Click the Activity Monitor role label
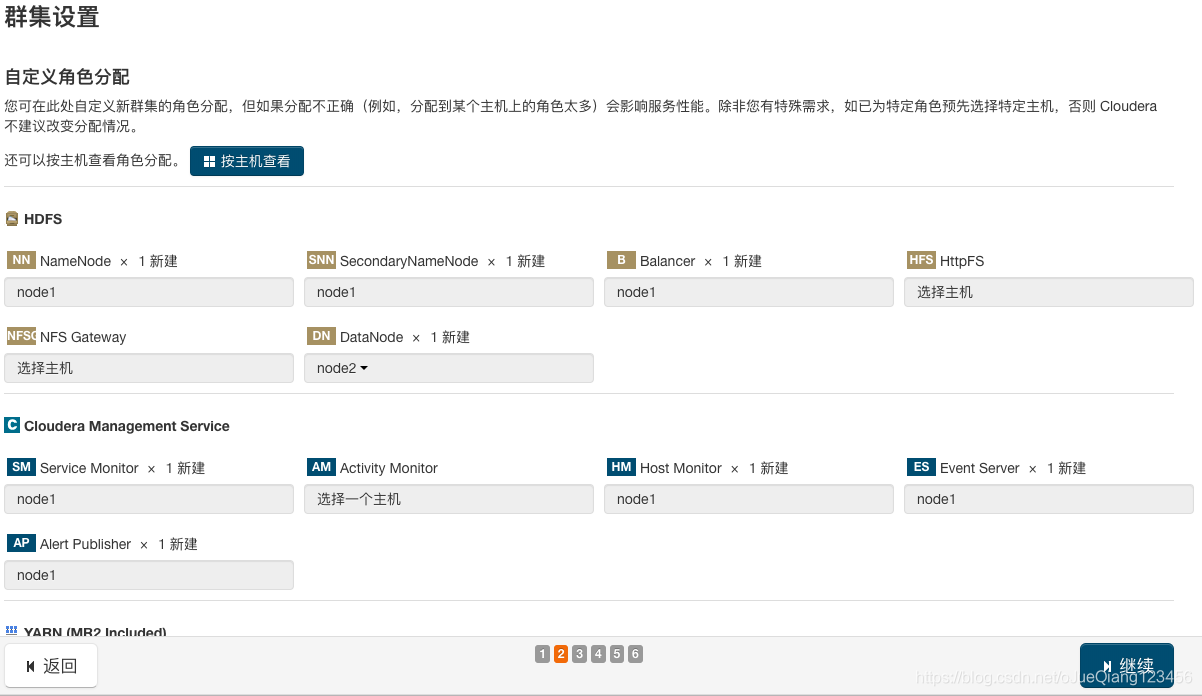The height and width of the screenshot is (696, 1202). point(389,468)
